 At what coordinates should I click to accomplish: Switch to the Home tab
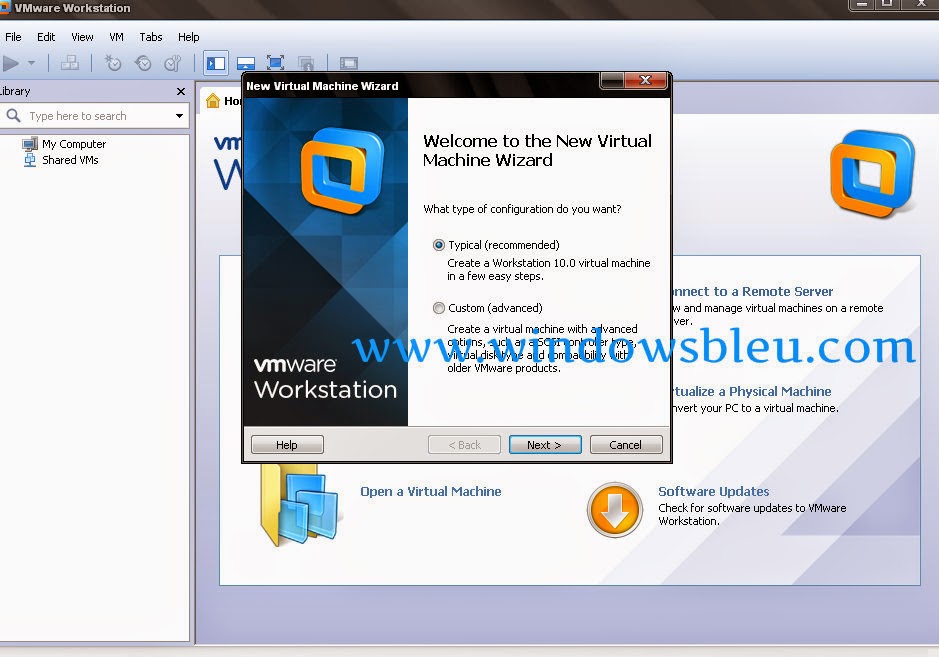pos(223,101)
